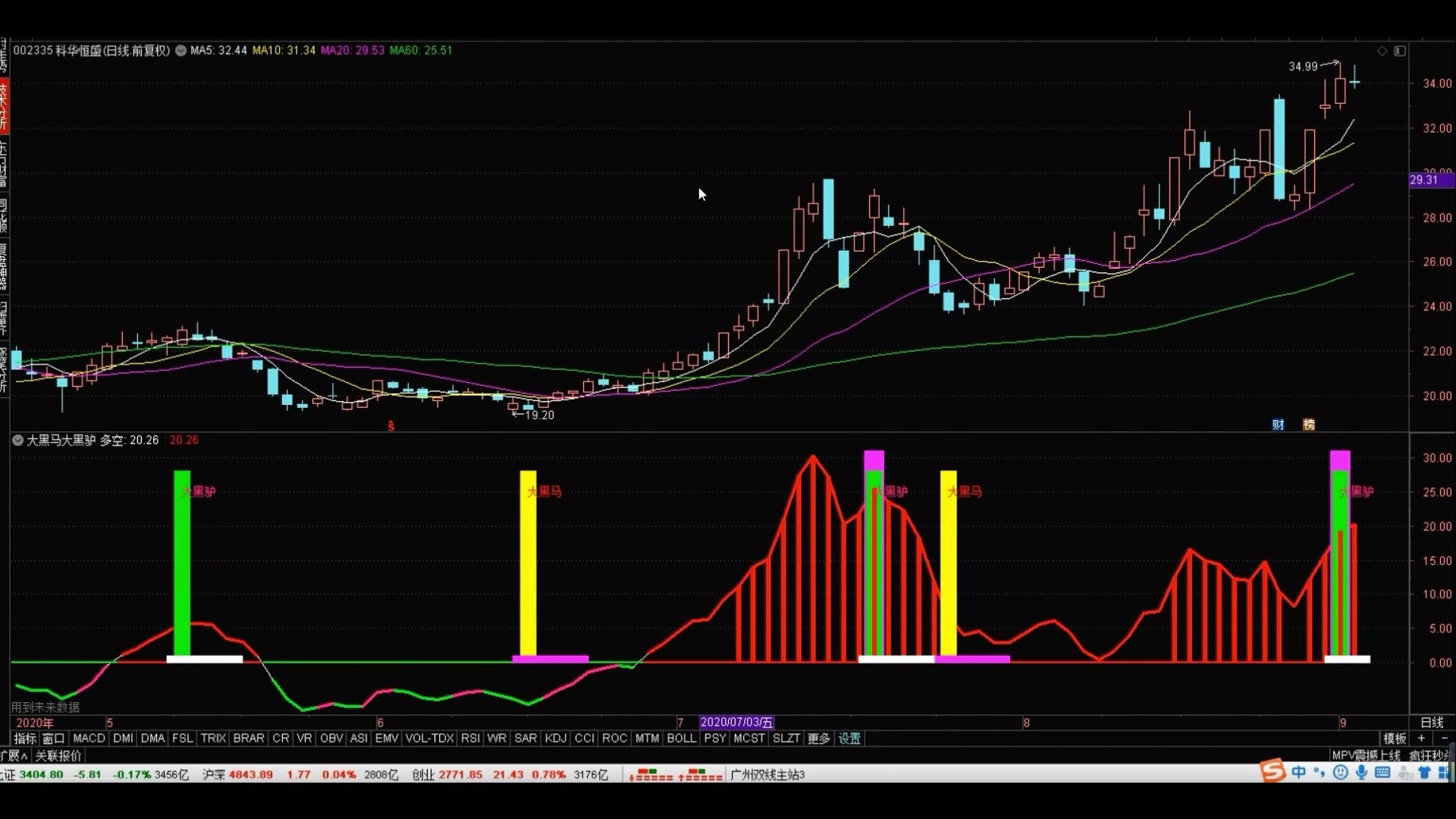This screenshot has width=1456, height=819.
Task: Choose the MCST indicator
Action: pyautogui.click(x=749, y=738)
